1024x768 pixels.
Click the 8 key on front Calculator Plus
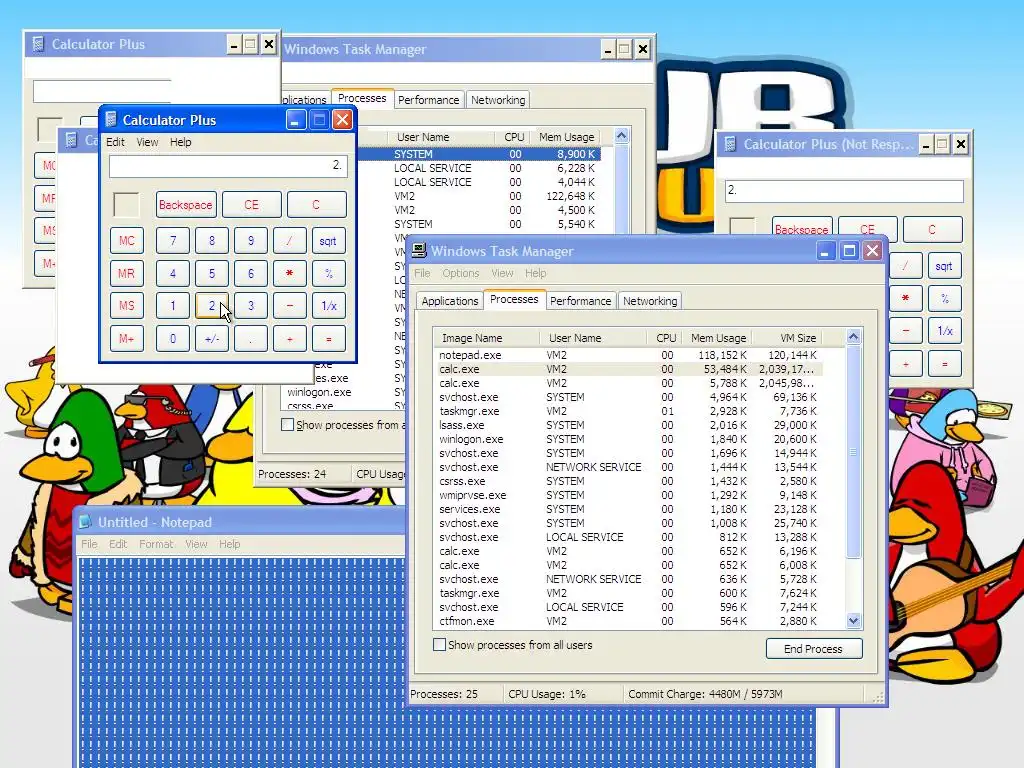tap(212, 240)
